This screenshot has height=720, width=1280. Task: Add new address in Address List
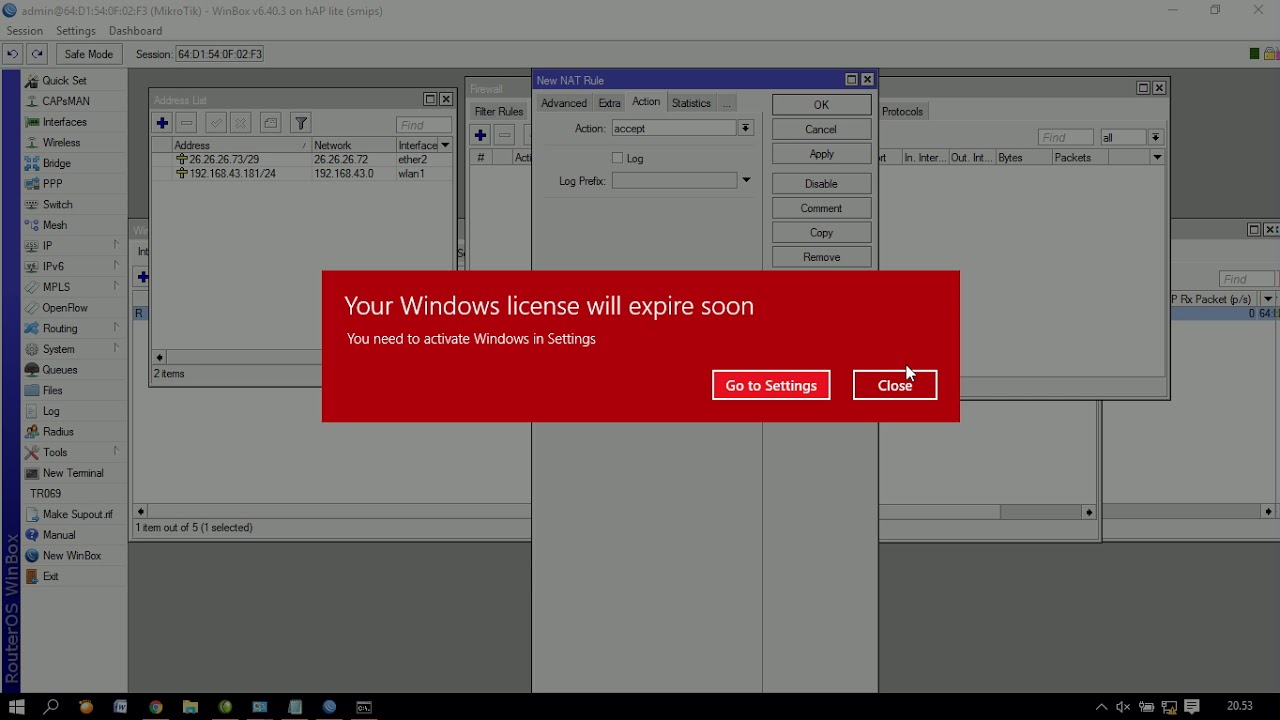pos(162,123)
